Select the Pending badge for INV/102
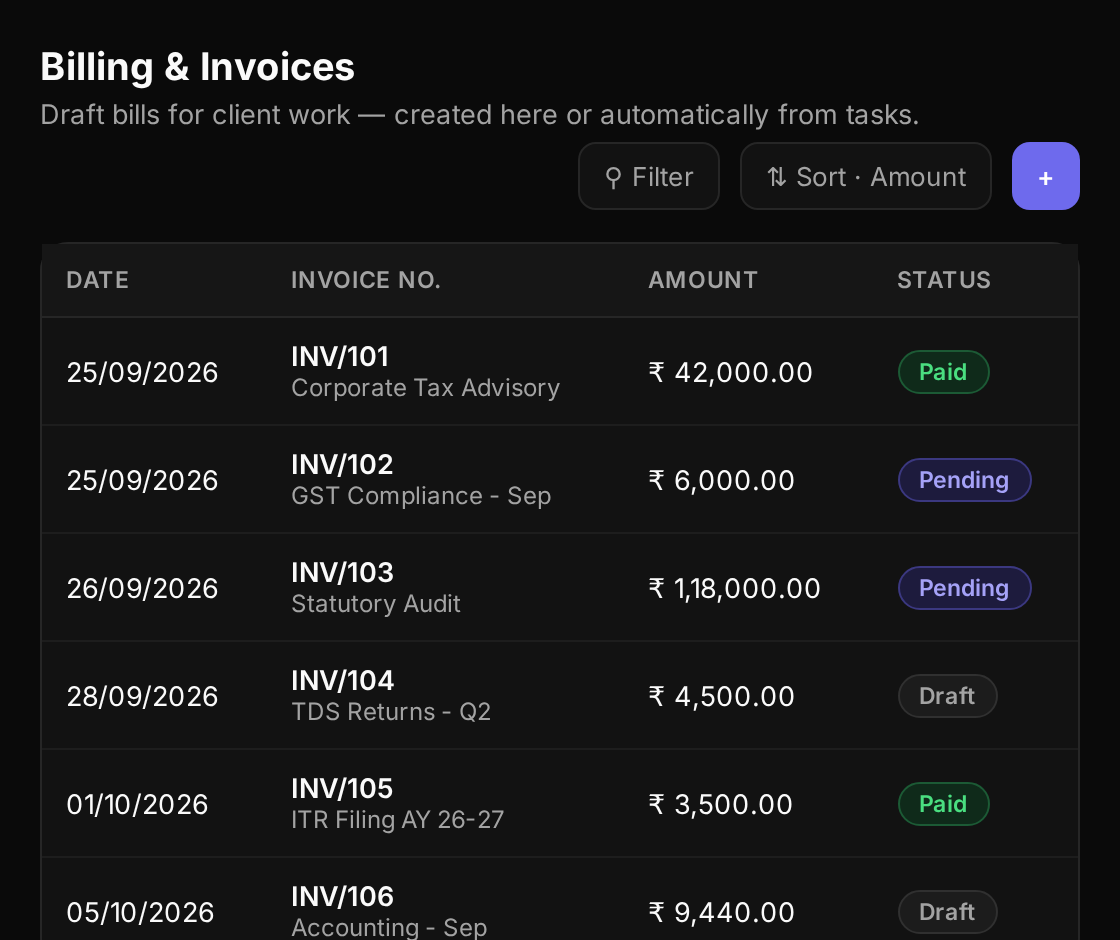Viewport: 1120px width, 940px height. click(x=964, y=480)
